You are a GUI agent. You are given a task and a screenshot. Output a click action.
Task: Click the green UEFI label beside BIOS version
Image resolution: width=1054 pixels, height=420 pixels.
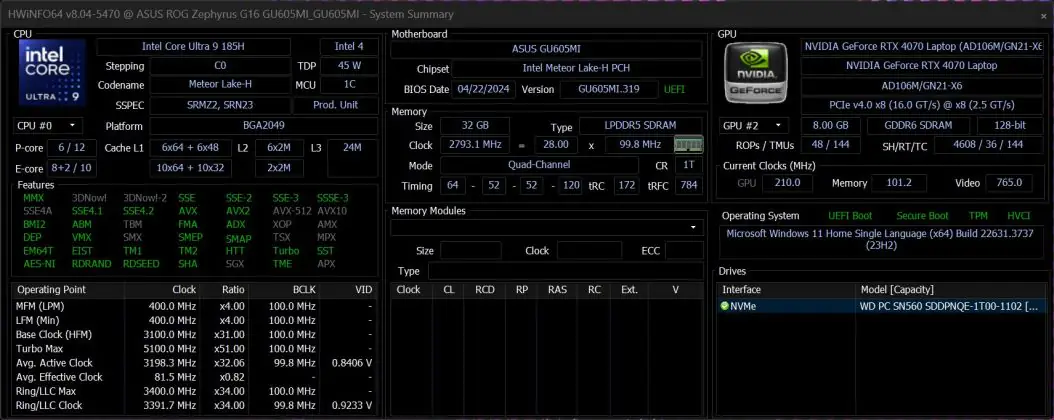(x=675, y=89)
